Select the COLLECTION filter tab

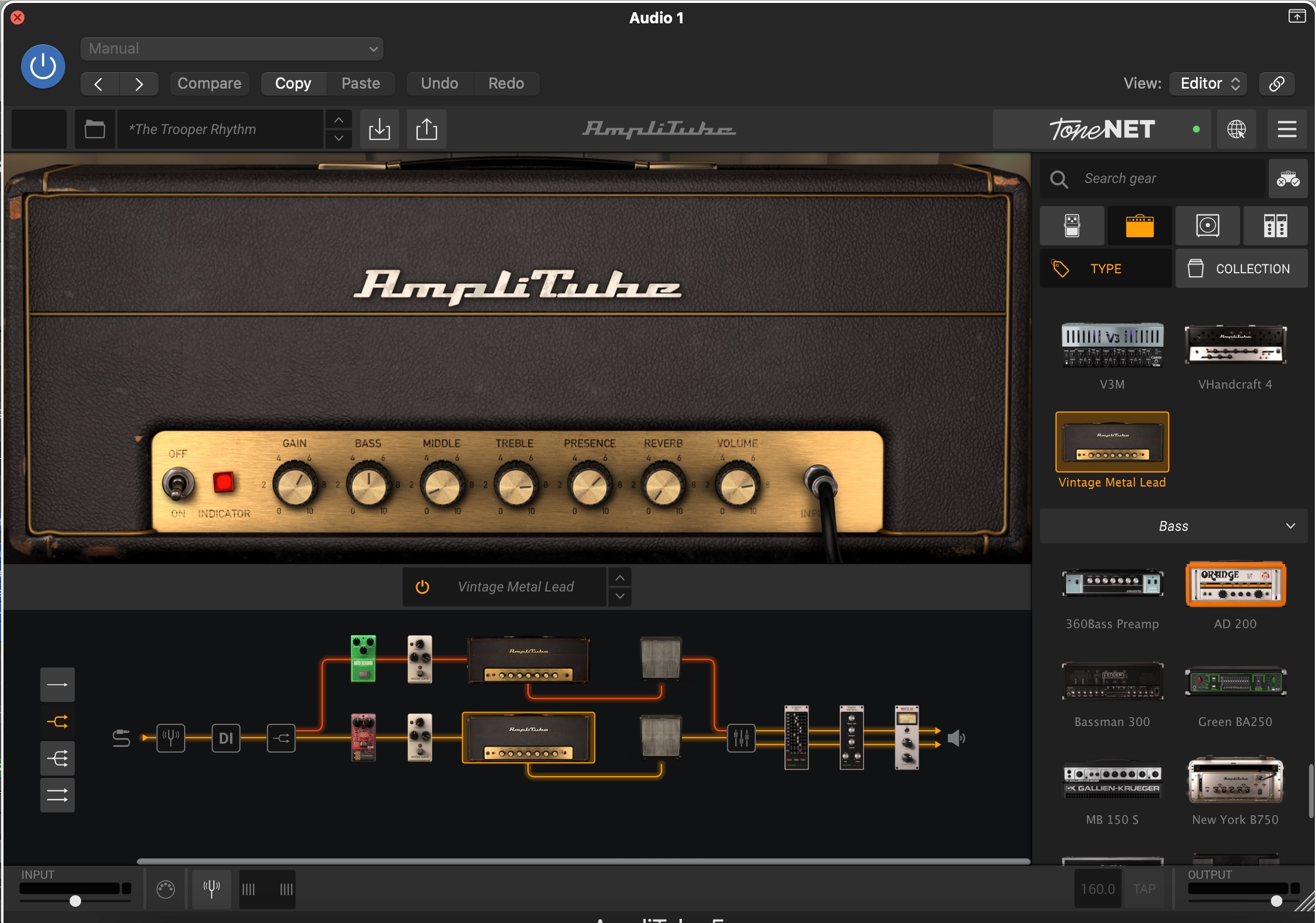point(1241,269)
